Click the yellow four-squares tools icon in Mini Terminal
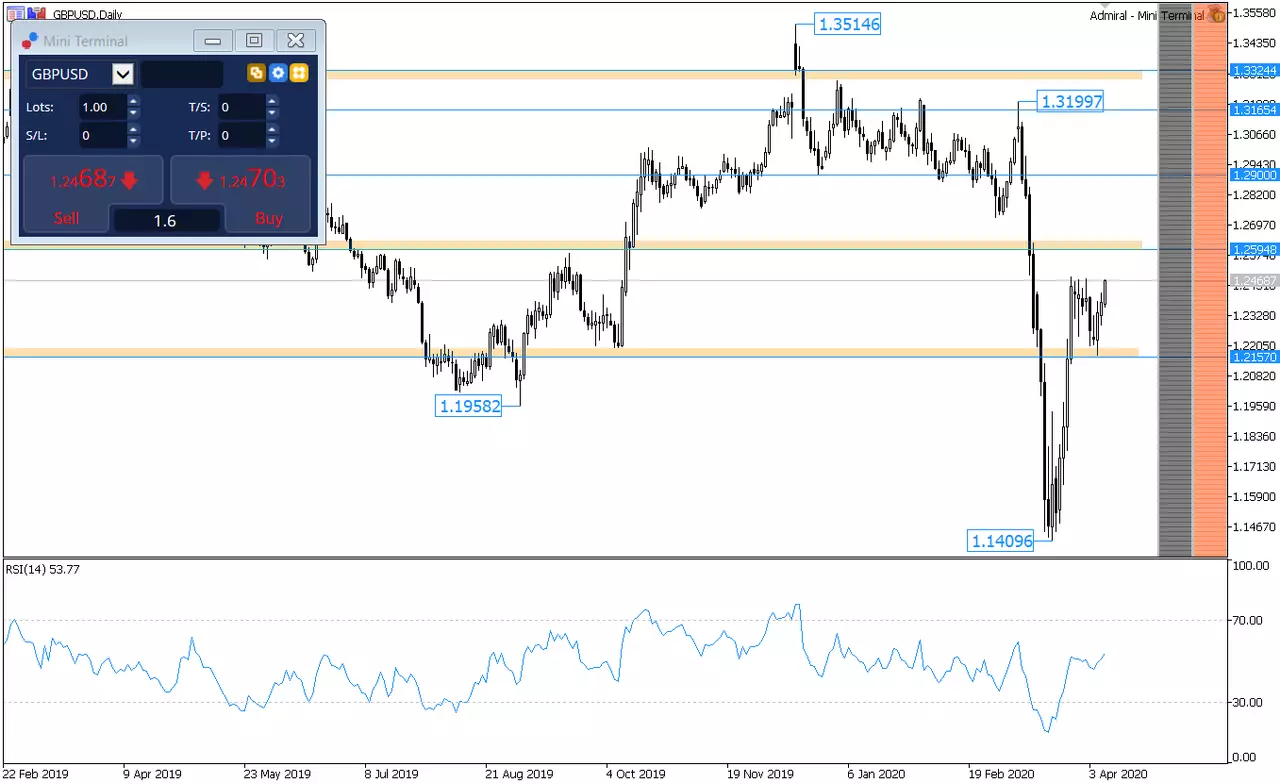This screenshot has height=784, width=1280. [x=299, y=73]
